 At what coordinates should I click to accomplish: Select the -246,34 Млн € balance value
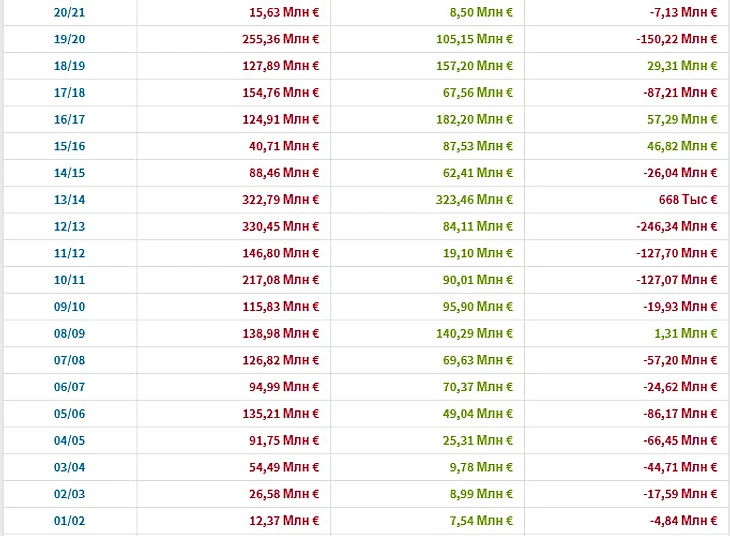click(676, 226)
